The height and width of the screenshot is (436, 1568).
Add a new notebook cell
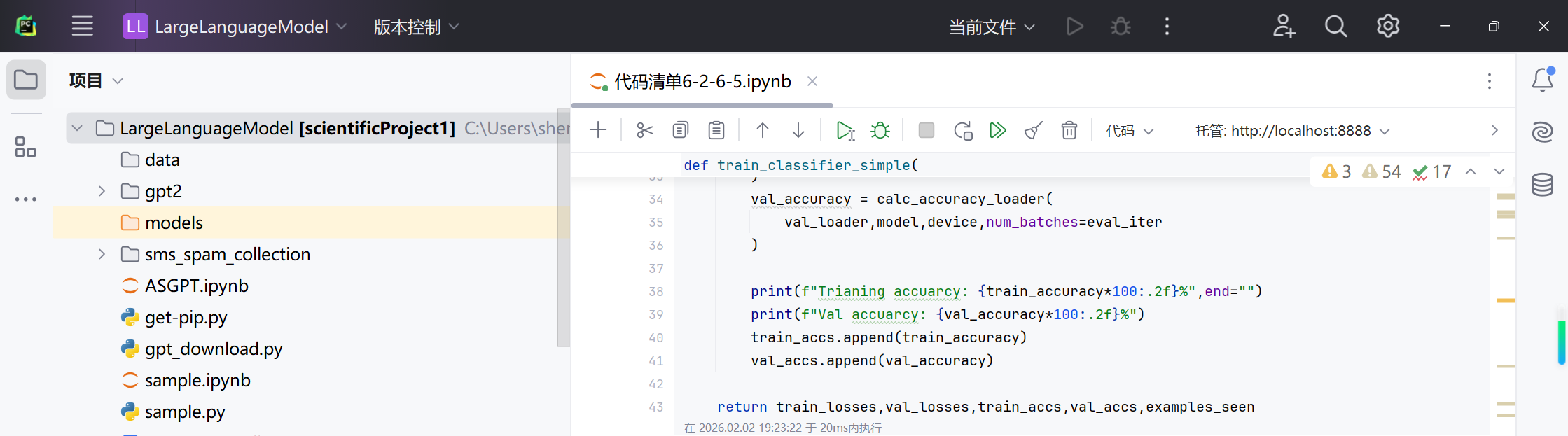click(598, 130)
